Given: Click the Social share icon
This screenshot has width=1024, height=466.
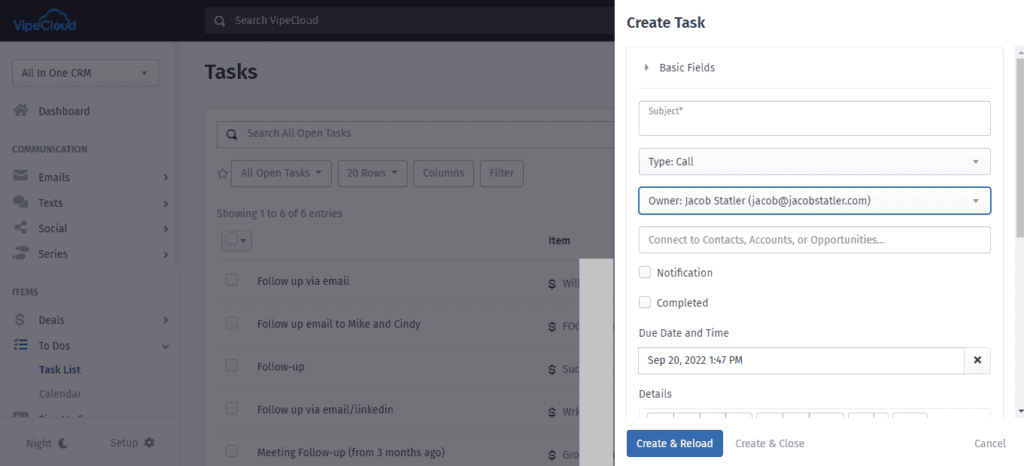Looking at the screenshot, I should (x=21, y=228).
